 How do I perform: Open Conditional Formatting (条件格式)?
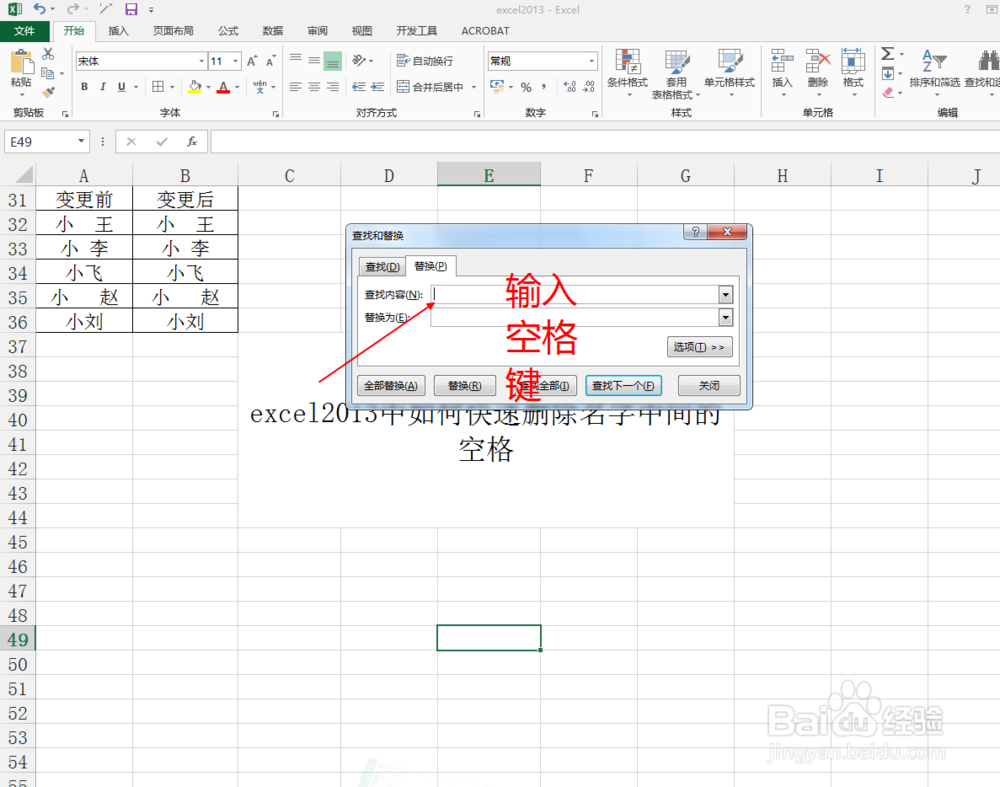(x=628, y=73)
